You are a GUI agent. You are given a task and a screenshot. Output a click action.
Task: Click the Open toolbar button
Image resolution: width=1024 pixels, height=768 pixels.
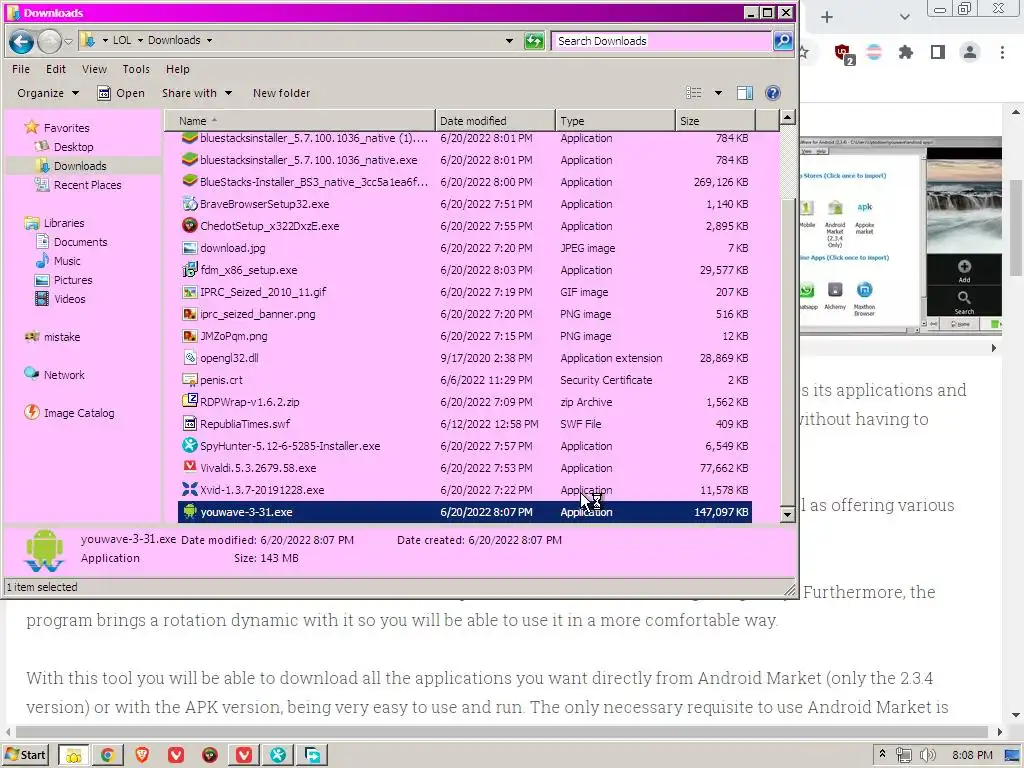coord(121,93)
